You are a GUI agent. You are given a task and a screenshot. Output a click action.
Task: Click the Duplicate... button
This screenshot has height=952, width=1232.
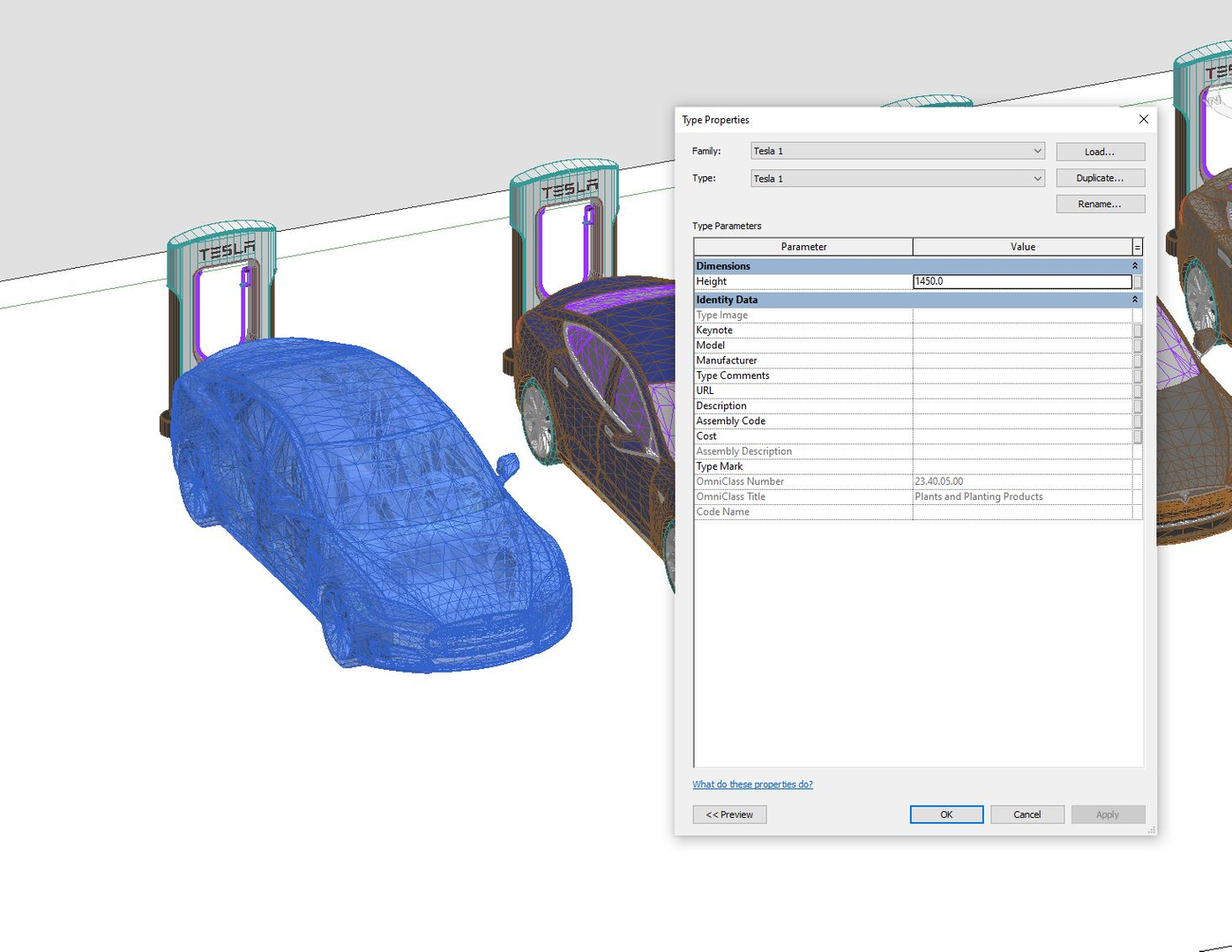(x=1101, y=178)
